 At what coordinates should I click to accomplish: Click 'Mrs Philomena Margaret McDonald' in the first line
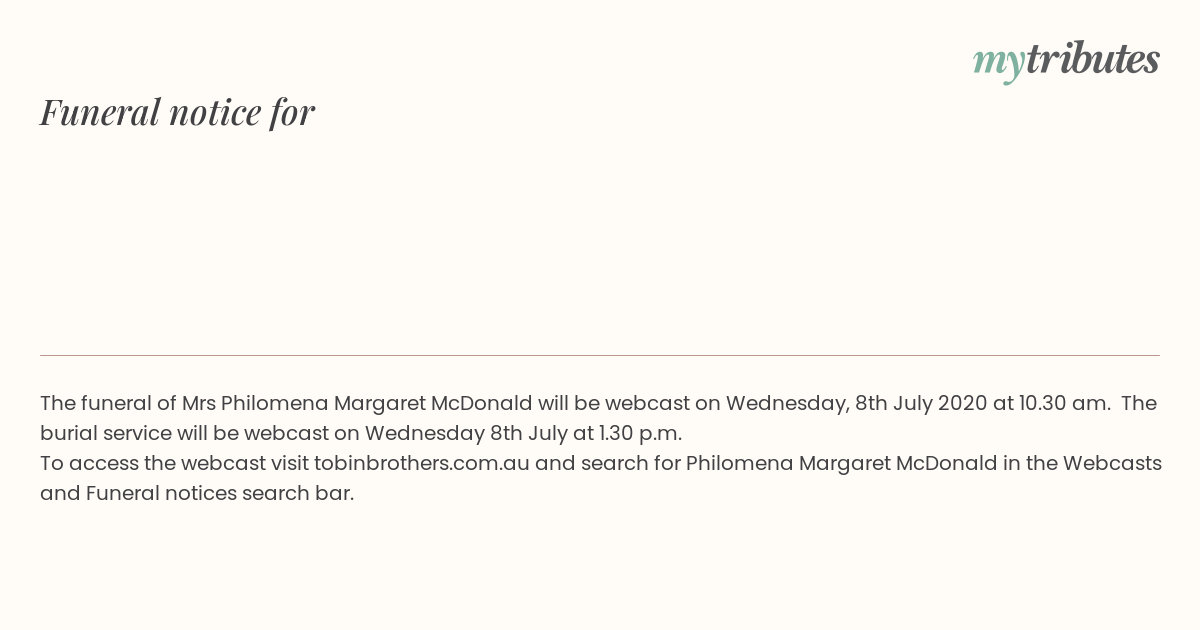click(357, 403)
